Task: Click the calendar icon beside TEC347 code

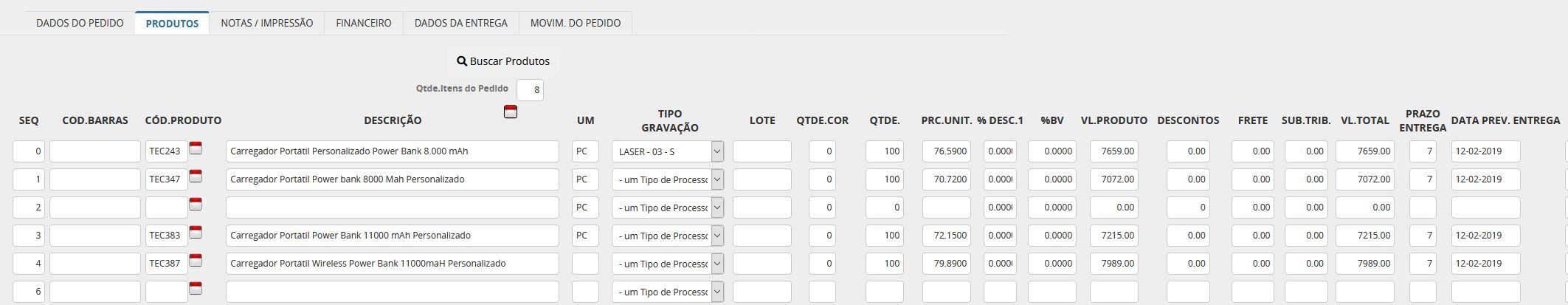Action: point(196,176)
